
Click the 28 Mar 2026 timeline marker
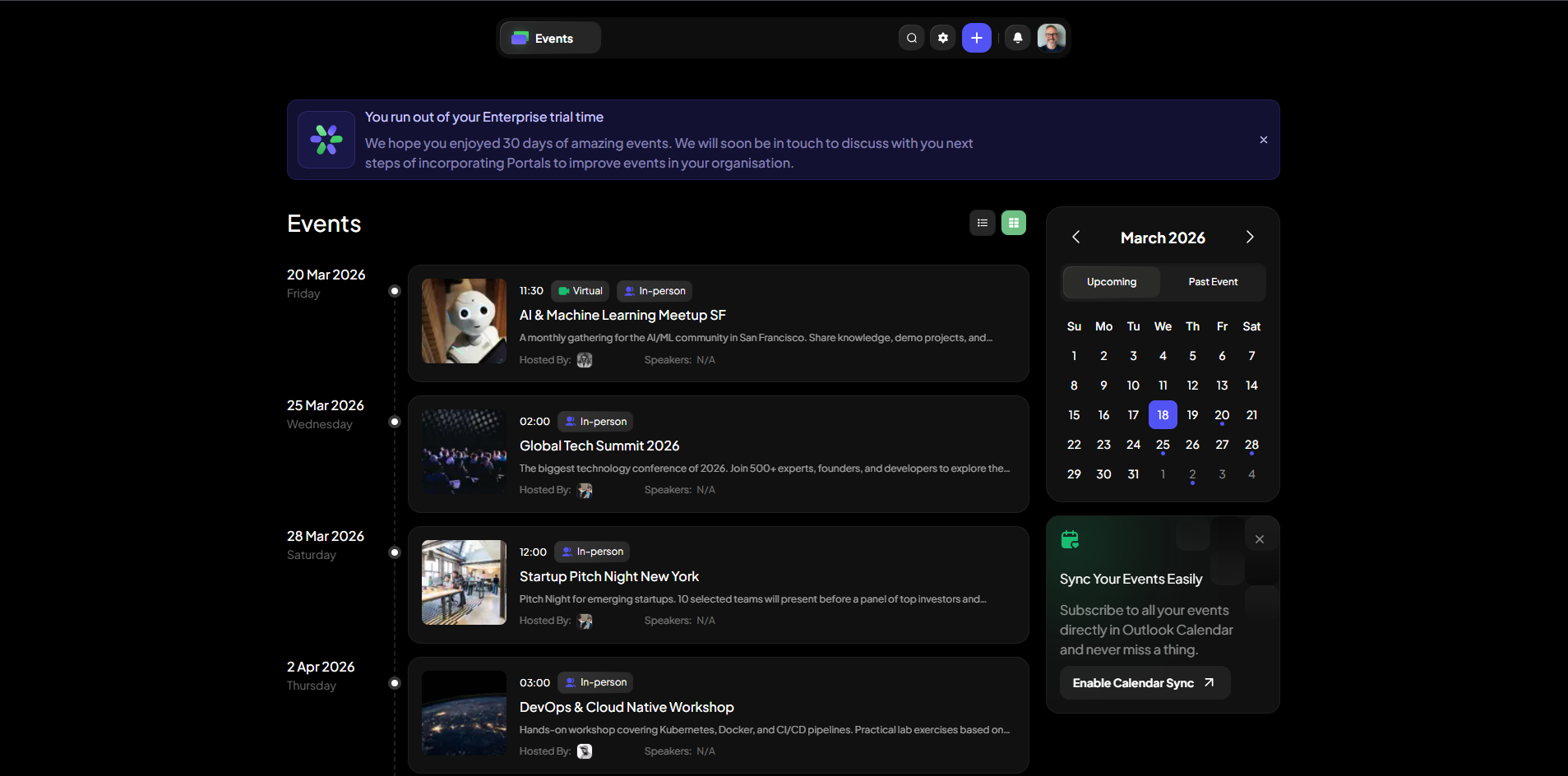click(395, 552)
